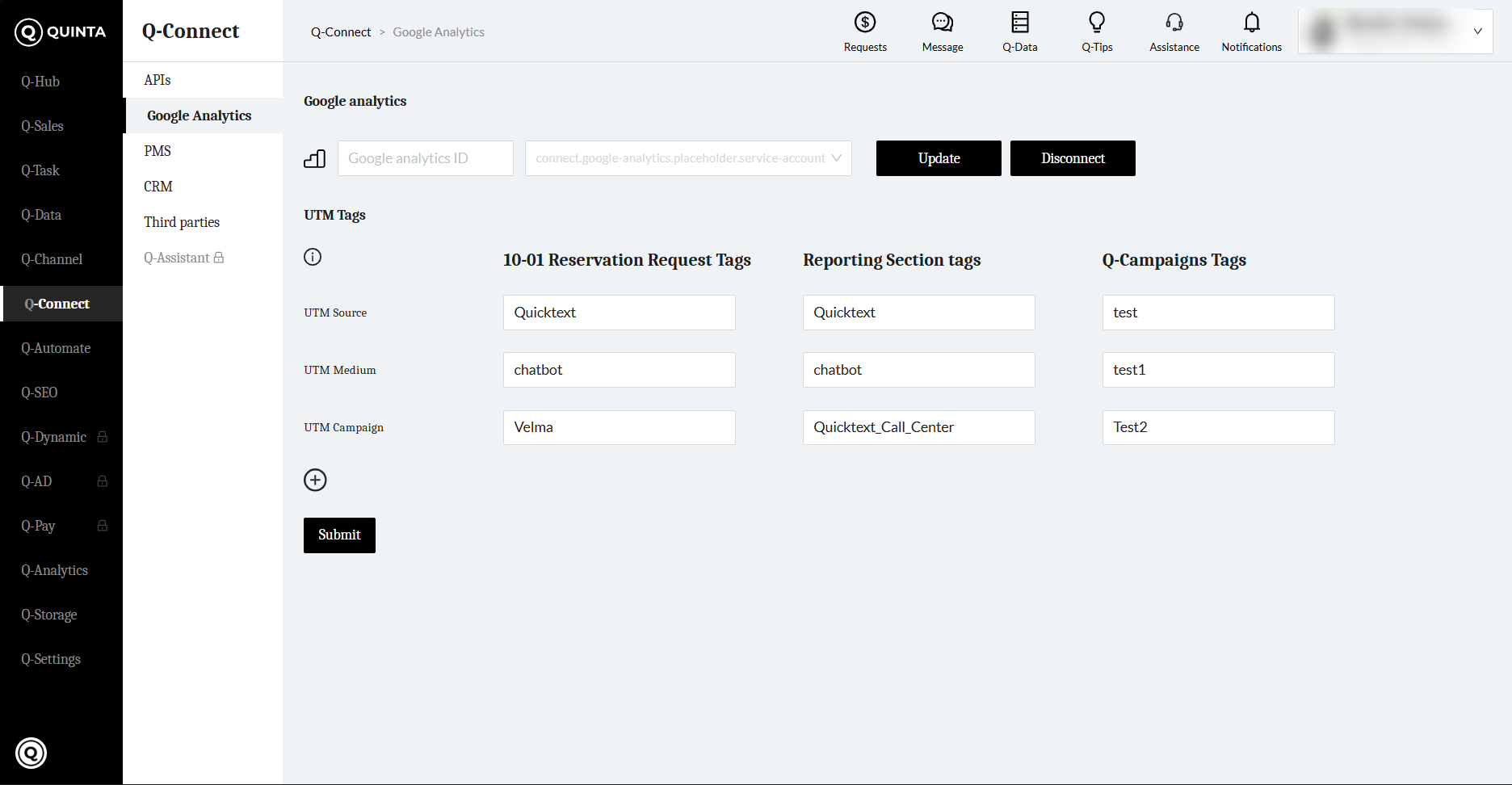The height and width of the screenshot is (785, 1512).
Task: Add a new UTM tag row with plus icon
Action: pyautogui.click(x=315, y=480)
